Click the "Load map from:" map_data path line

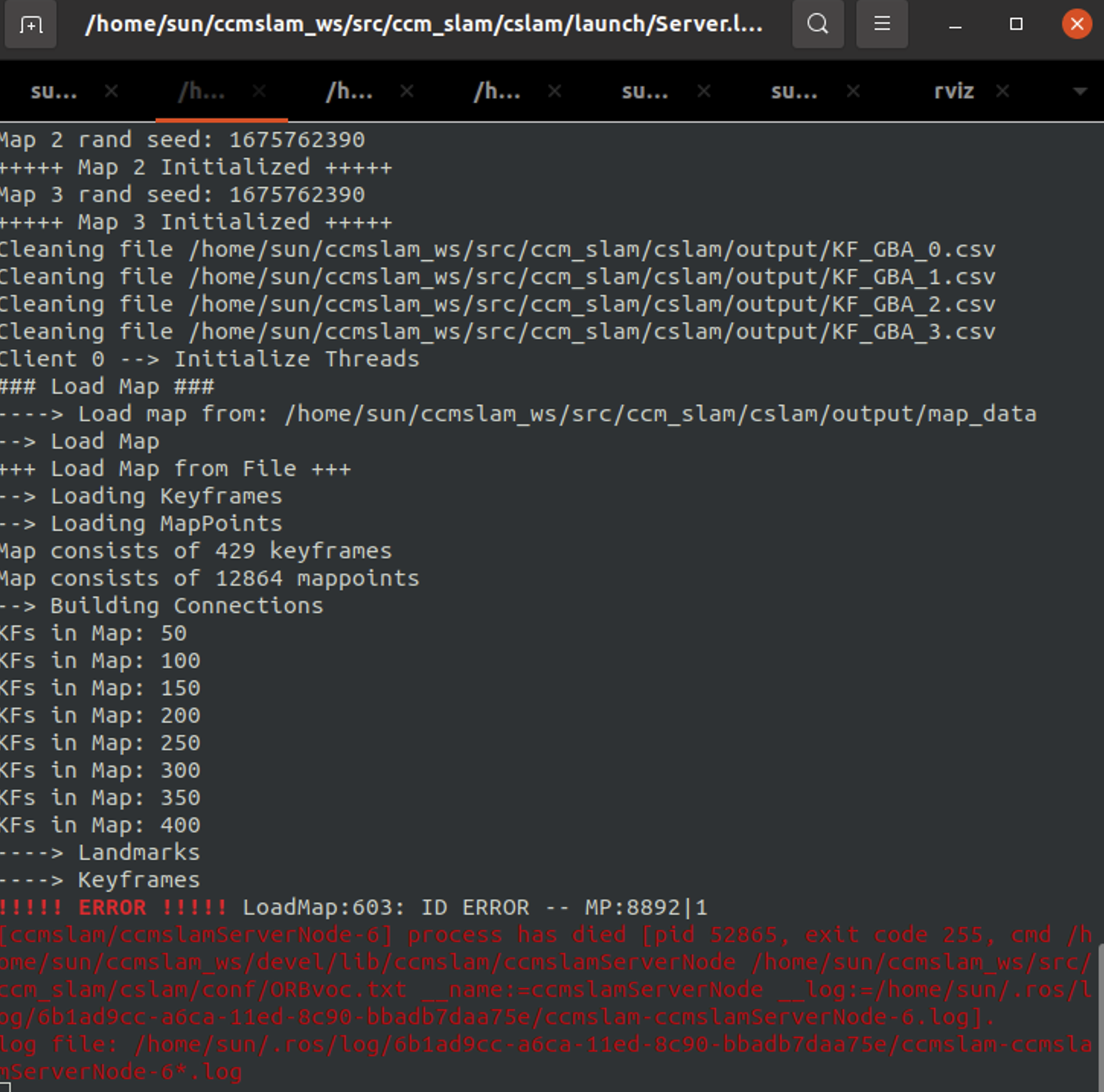tap(518, 414)
